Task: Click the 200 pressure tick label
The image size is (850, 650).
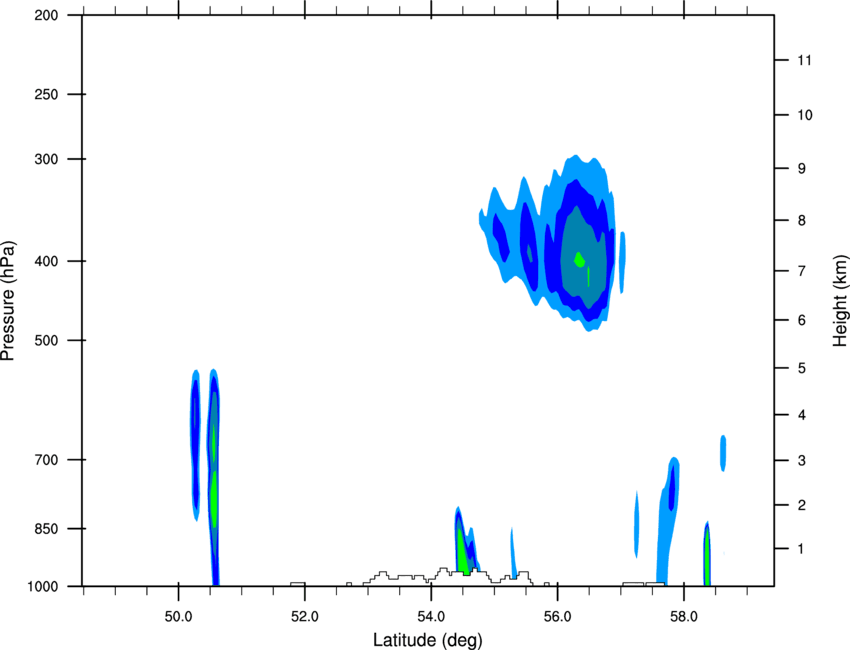Action: [46, 15]
